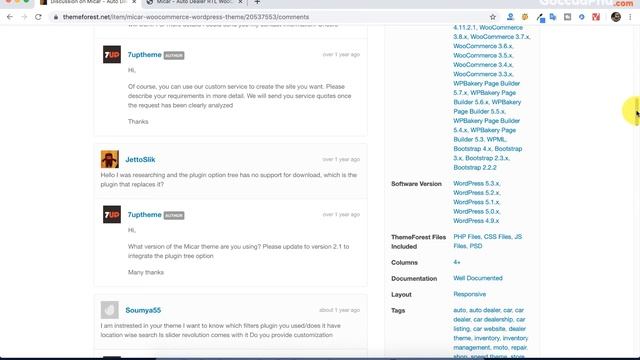Open CSS Files link
Viewport: 640px width, 360px height.
pos(498,237)
